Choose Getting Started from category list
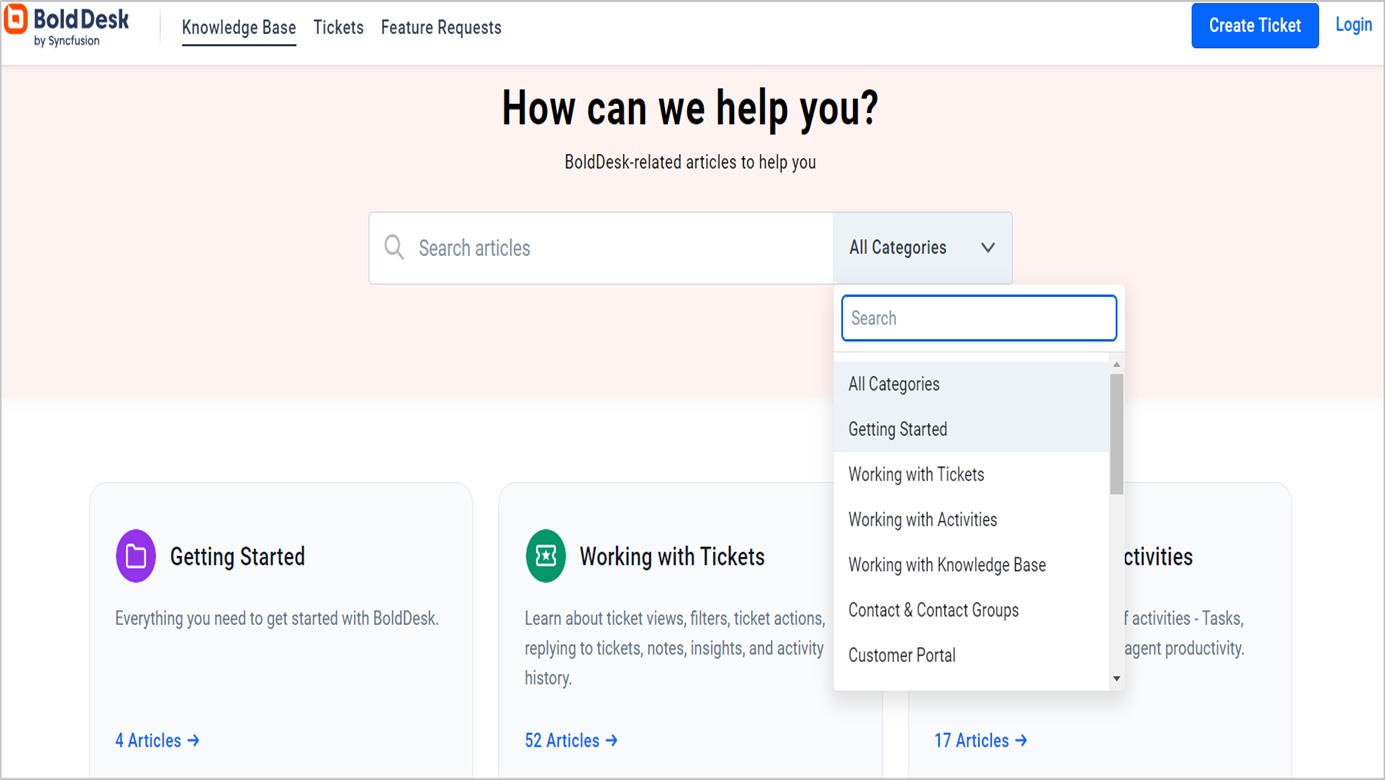This screenshot has width=1385, height=780. click(972, 429)
